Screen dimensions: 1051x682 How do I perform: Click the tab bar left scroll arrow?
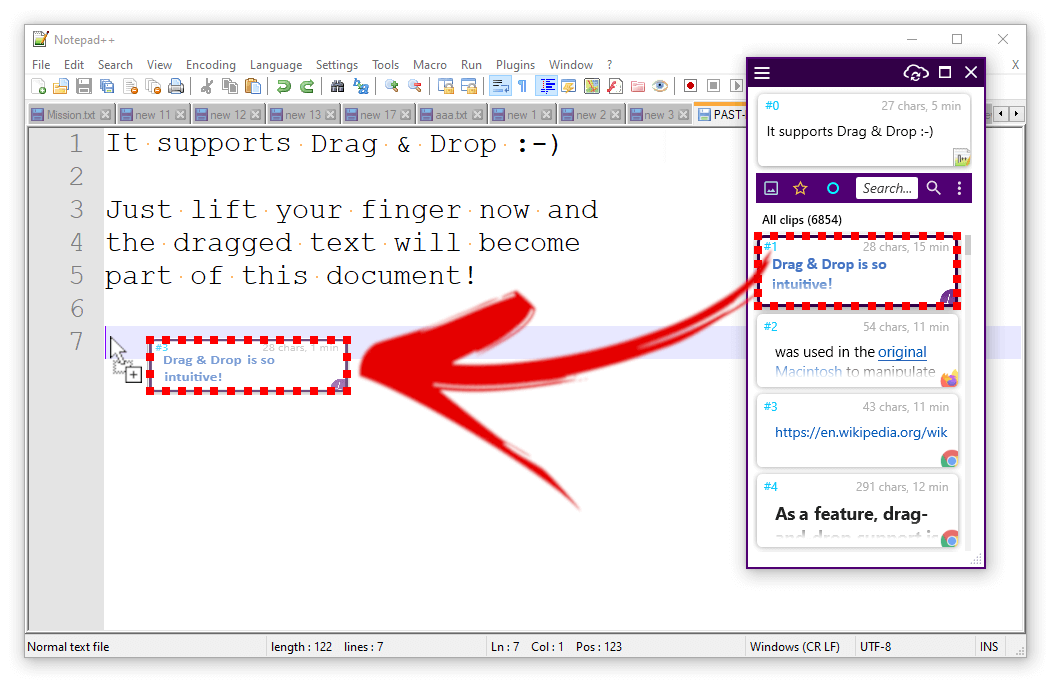pos(1001,114)
